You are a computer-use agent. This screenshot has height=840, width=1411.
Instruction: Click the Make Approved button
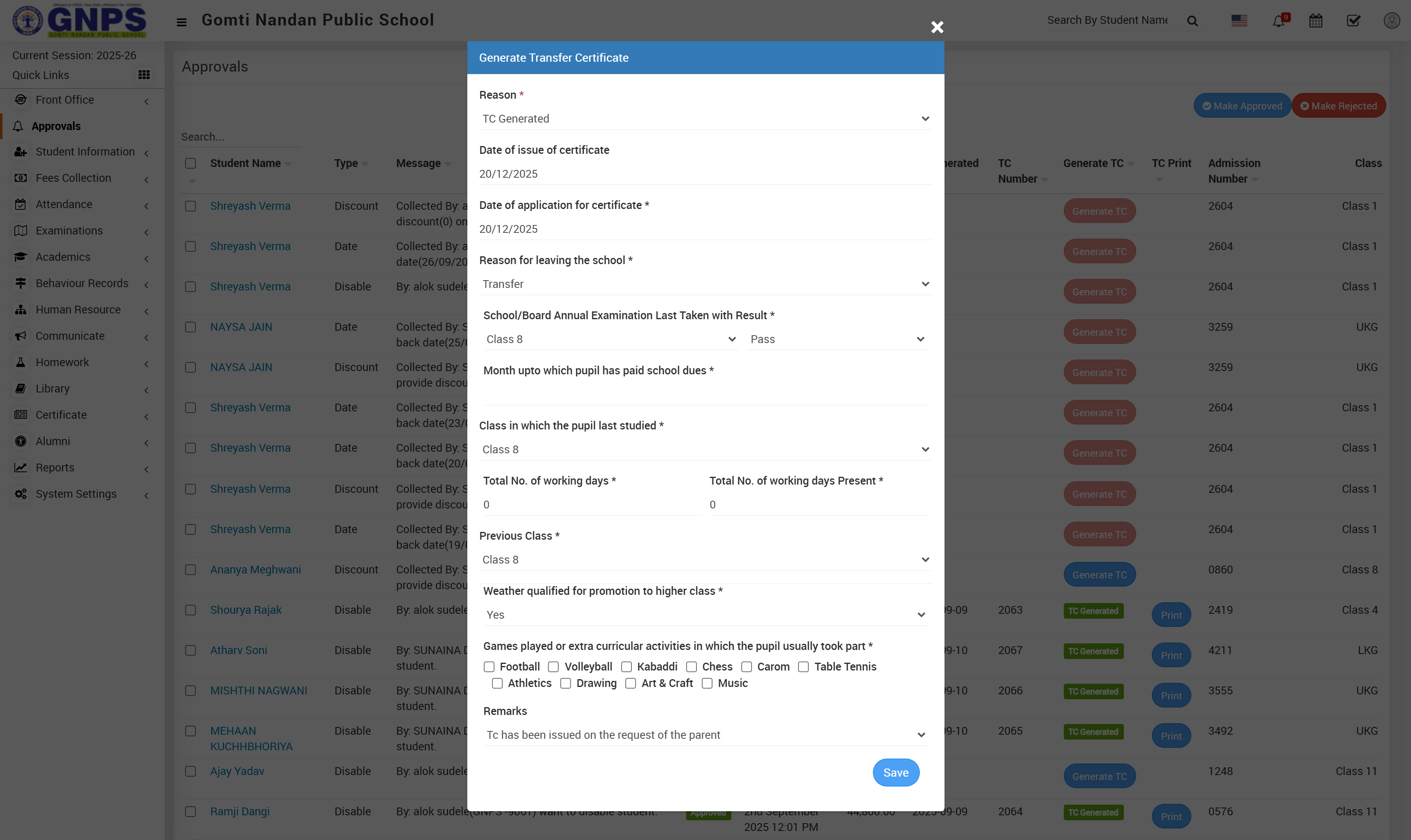(x=1242, y=106)
